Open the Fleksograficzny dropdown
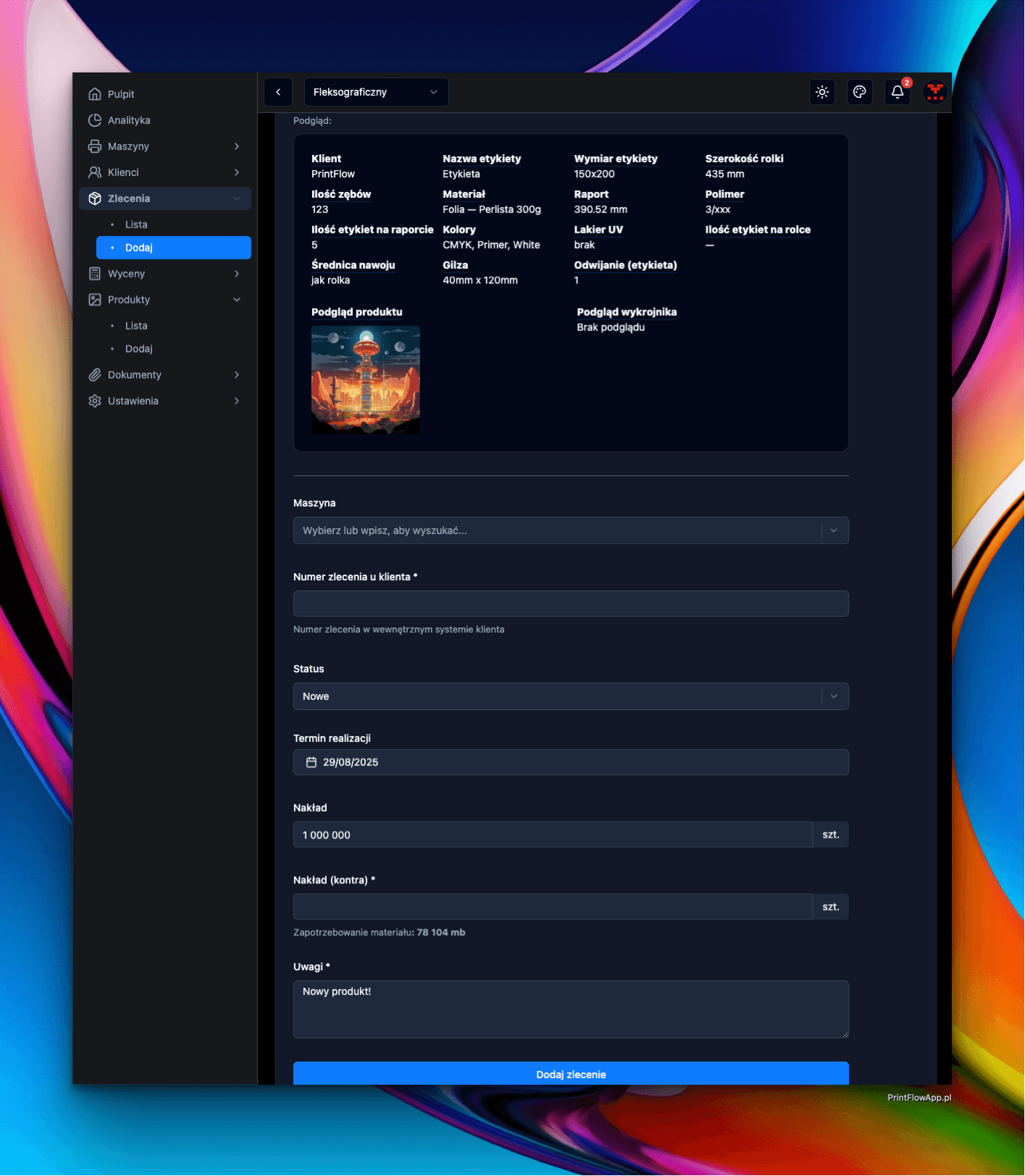Viewport: 1025px width, 1176px height. click(x=376, y=92)
